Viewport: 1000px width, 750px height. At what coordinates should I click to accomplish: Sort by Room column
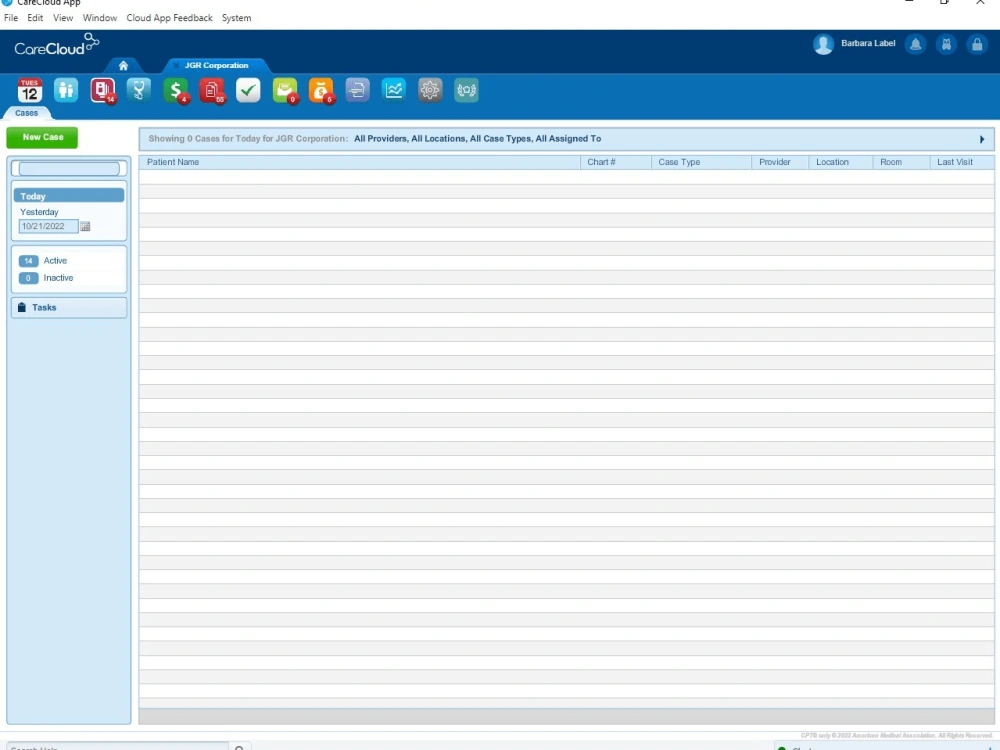(x=901, y=162)
